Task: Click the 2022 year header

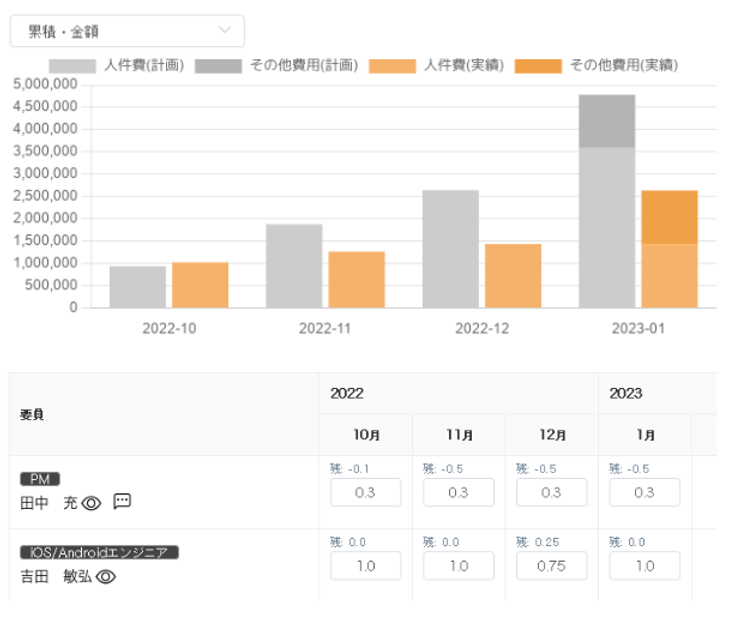Action: 458,393
